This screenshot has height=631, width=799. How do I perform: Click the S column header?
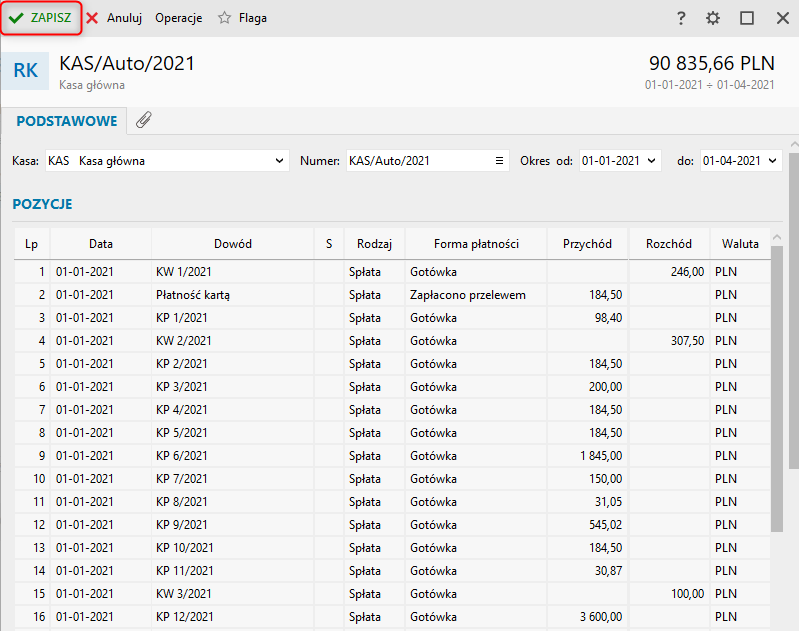(x=329, y=244)
